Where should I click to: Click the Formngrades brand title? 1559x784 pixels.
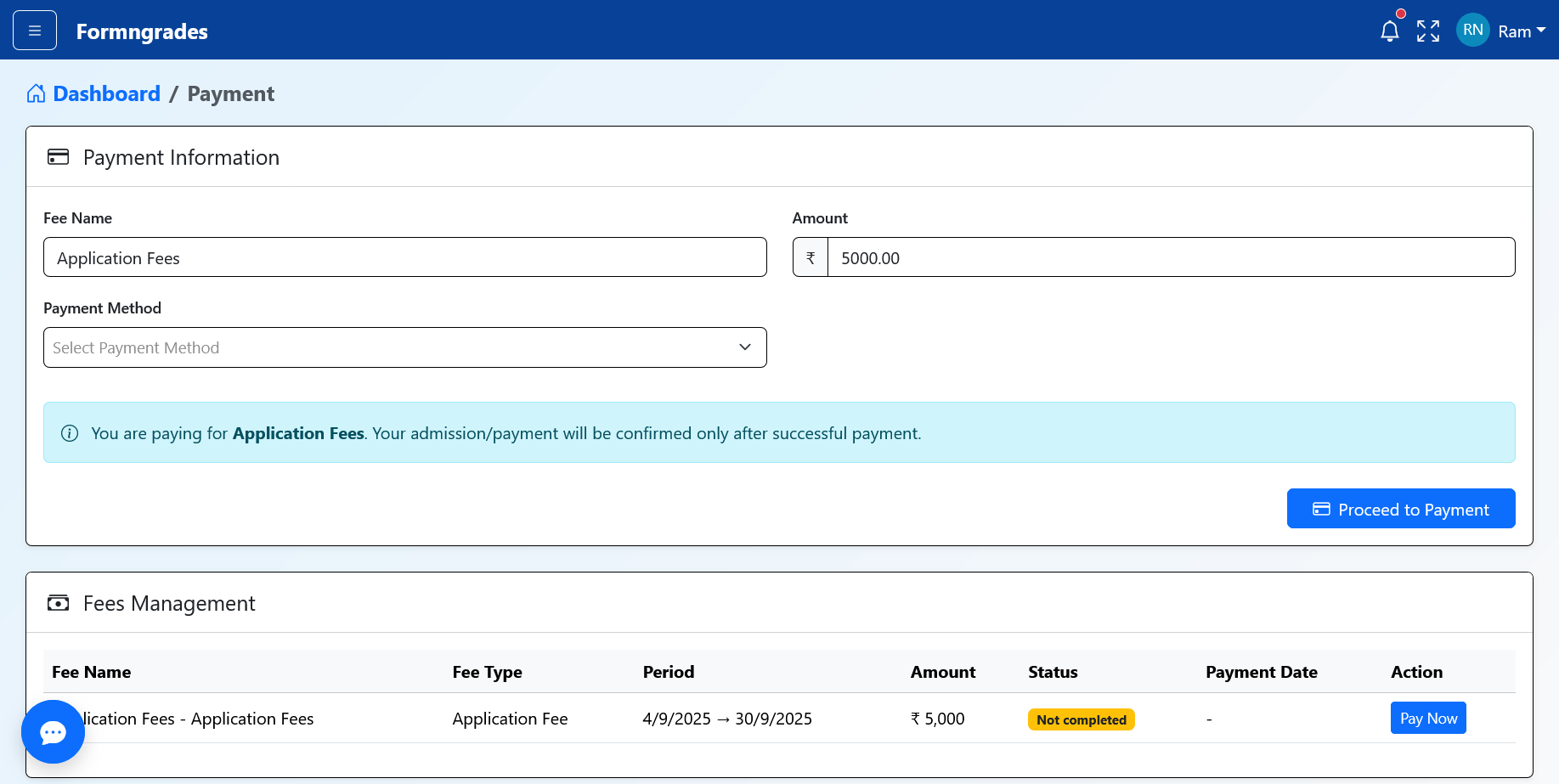click(141, 31)
